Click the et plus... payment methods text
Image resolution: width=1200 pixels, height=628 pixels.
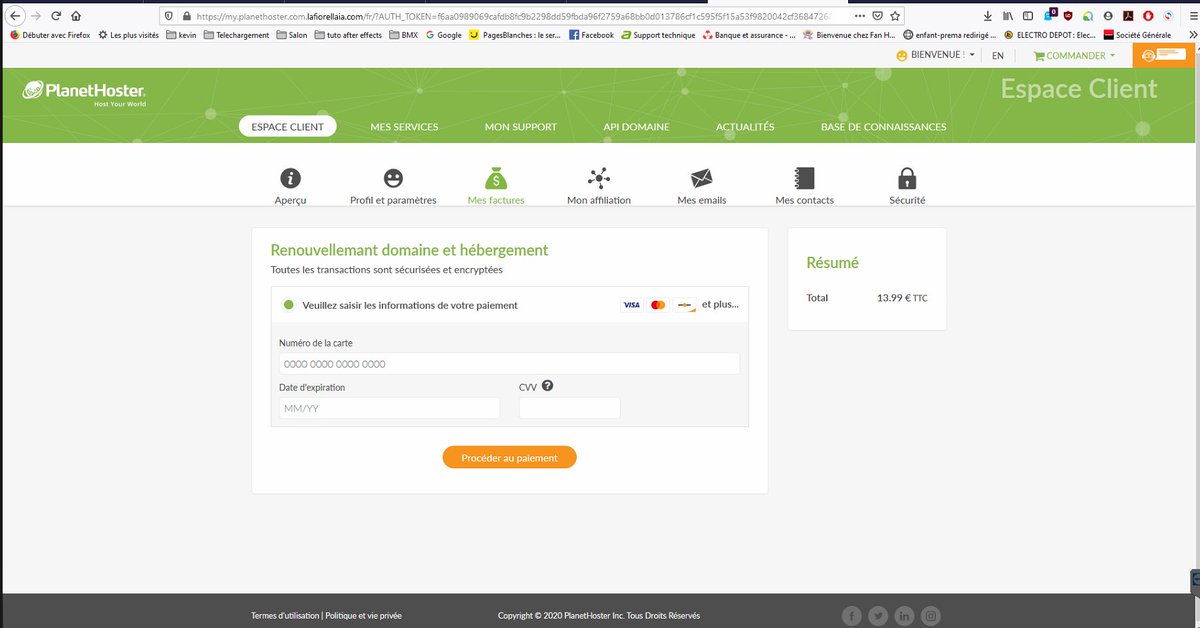pyautogui.click(x=720, y=304)
